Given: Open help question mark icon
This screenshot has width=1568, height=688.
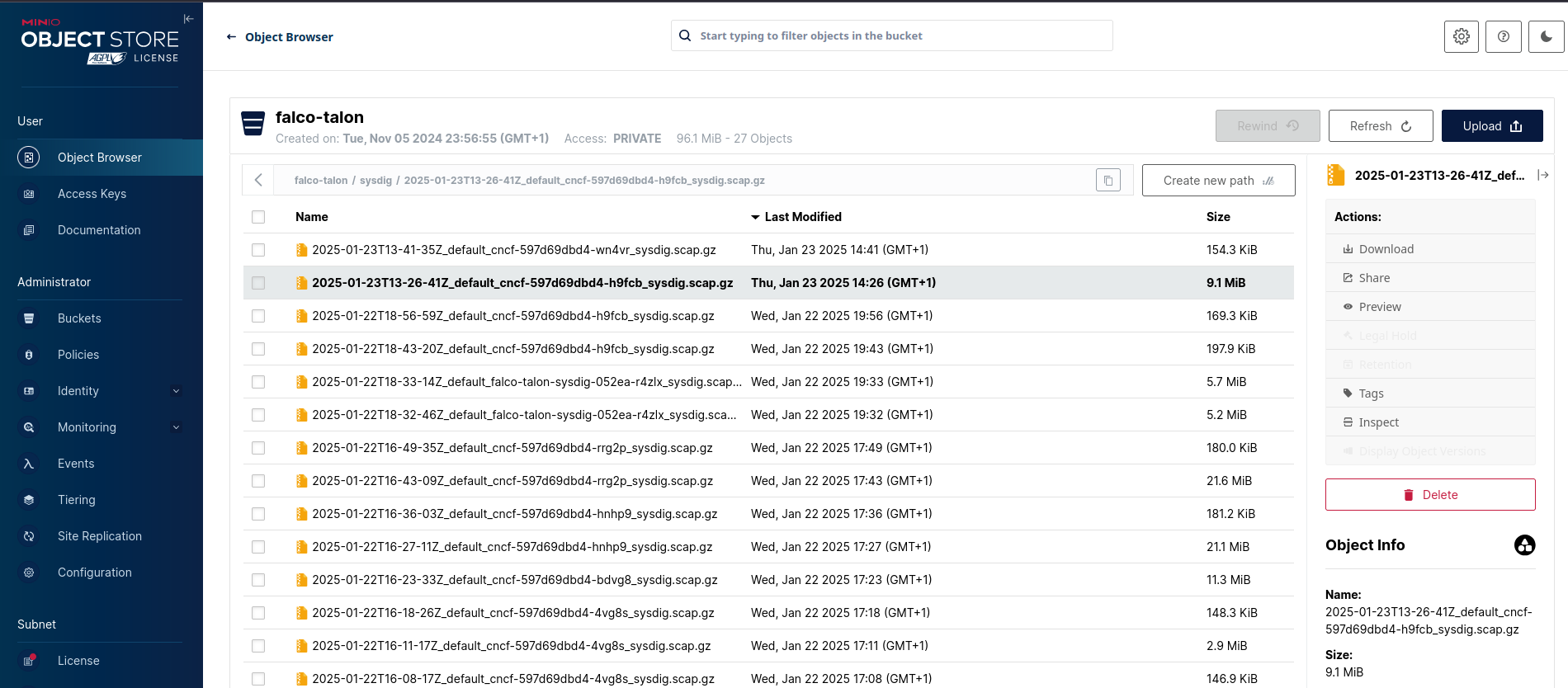Looking at the screenshot, I should 1503,36.
